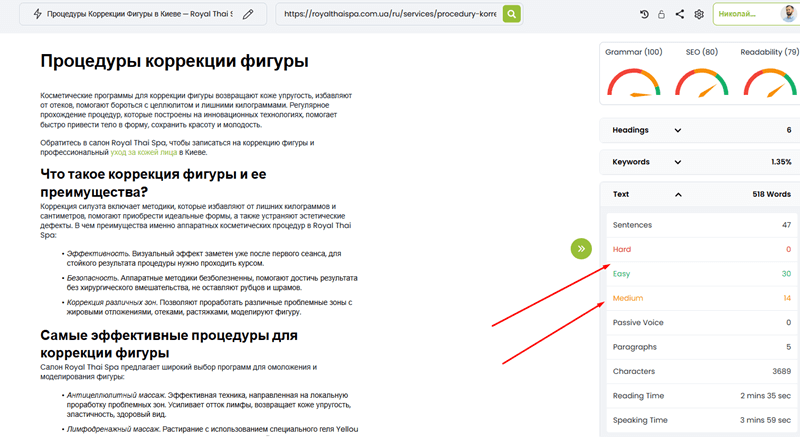Click the 'Эффективность' bullet item
Viewport: 800px width, 437px height.
[x=204, y=259]
